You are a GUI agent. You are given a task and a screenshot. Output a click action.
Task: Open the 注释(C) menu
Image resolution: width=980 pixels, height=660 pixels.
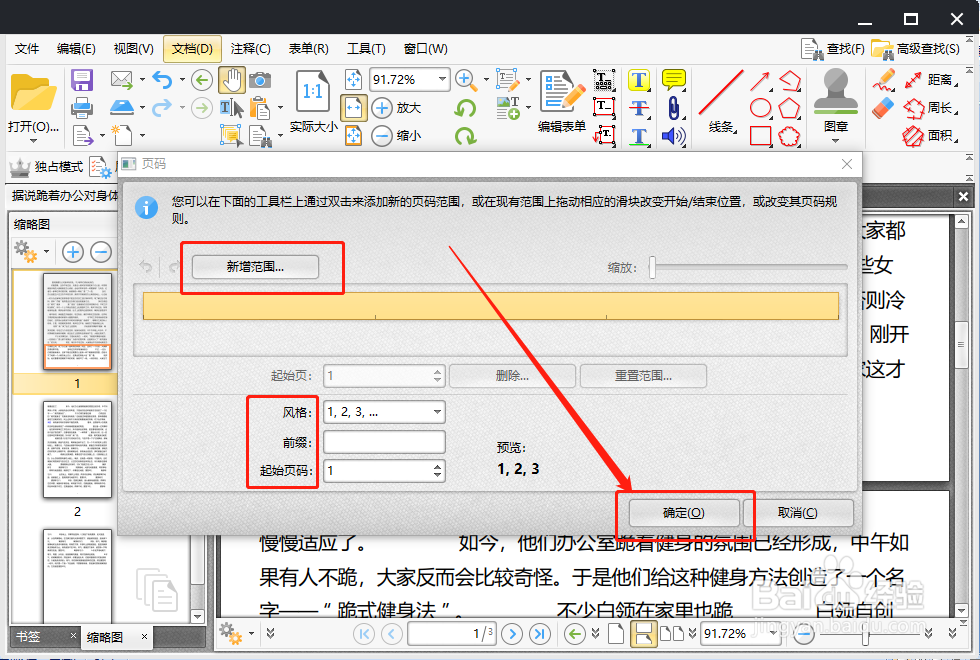pos(250,48)
